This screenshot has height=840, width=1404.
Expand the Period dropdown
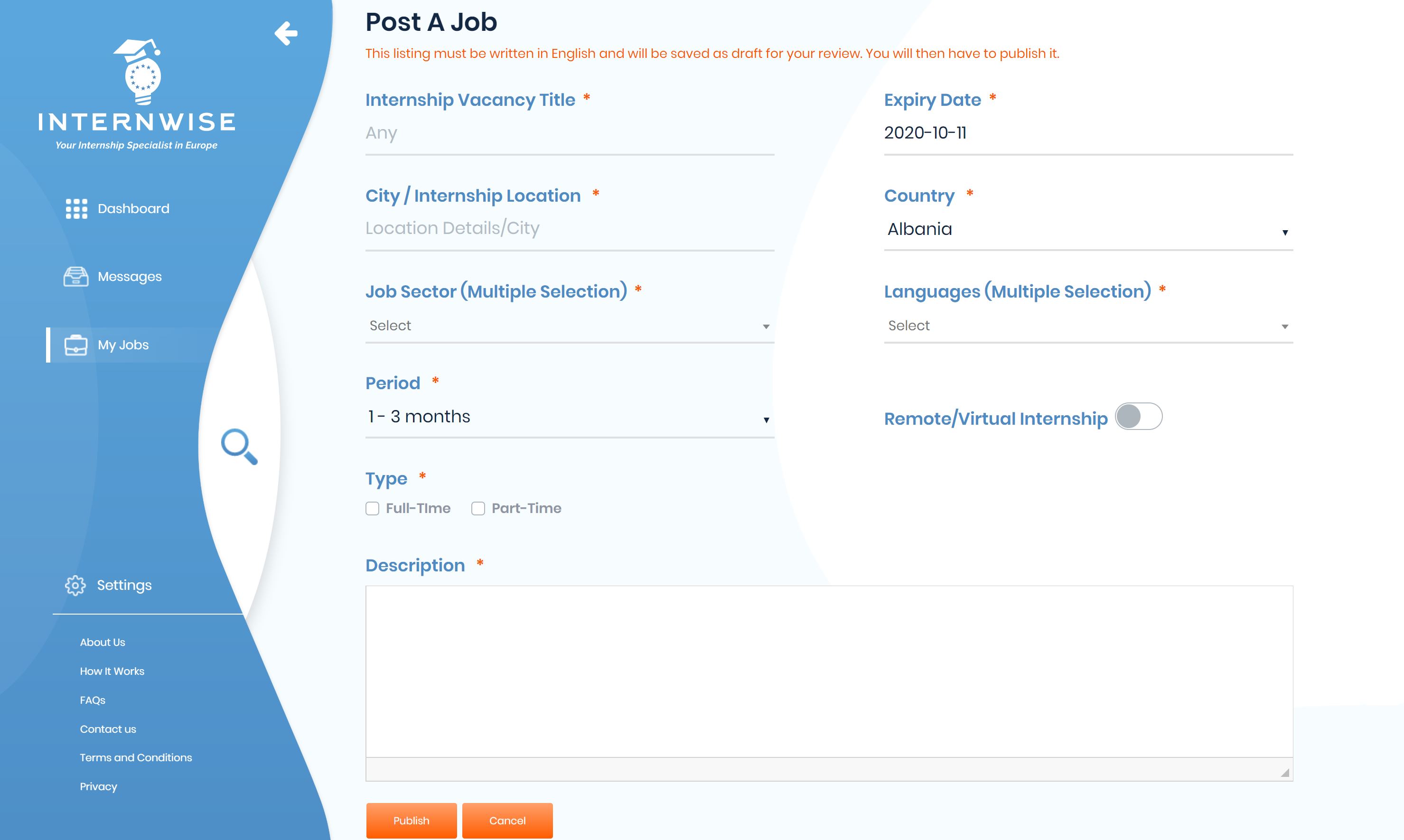coord(568,416)
